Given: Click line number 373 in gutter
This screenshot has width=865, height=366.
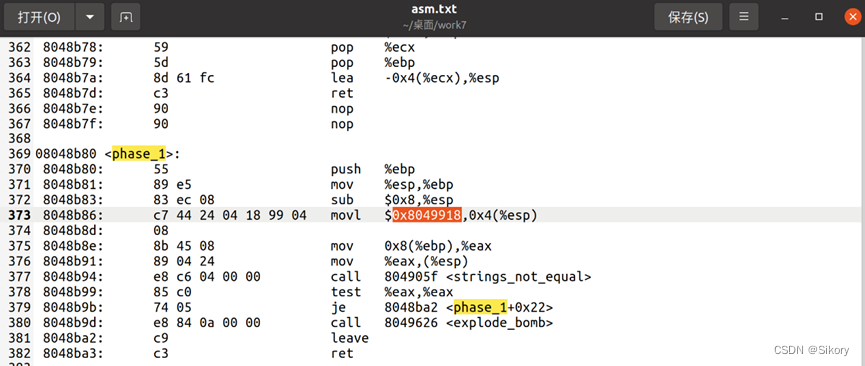Looking at the screenshot, I should pyautogui.click(x=18, y=215).
